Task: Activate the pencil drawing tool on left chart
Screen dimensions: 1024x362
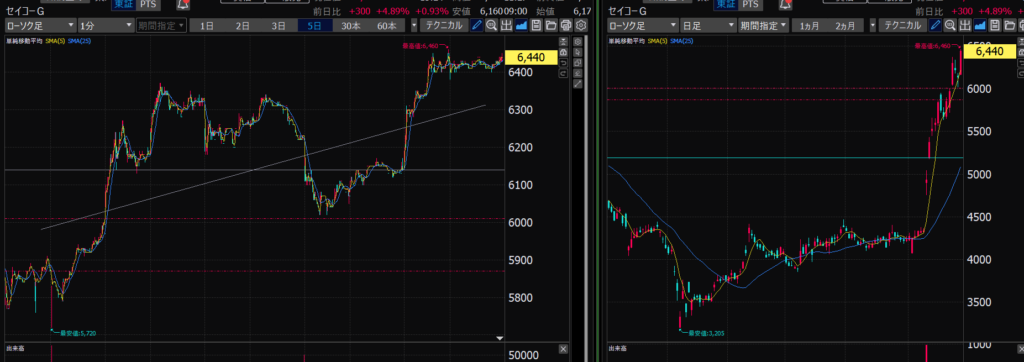Action: [476, 25]
